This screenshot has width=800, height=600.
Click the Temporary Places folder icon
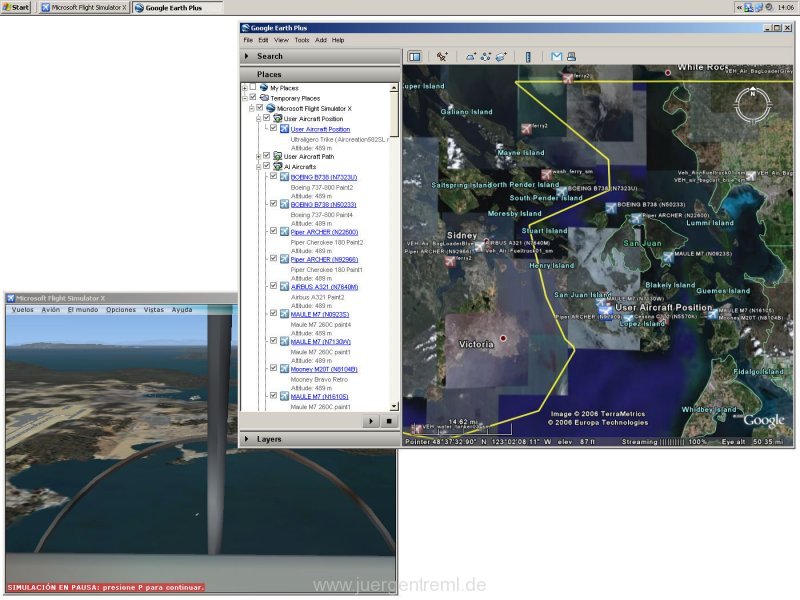(264, 98)
